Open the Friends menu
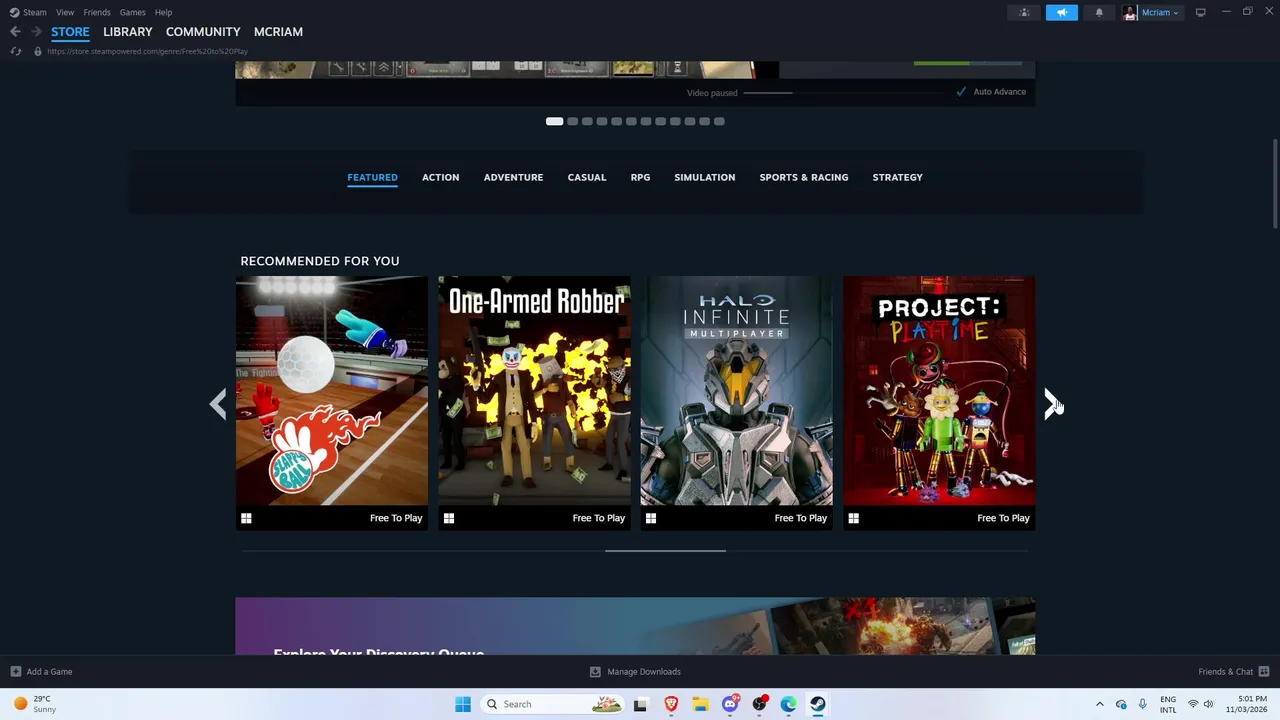 97,12
